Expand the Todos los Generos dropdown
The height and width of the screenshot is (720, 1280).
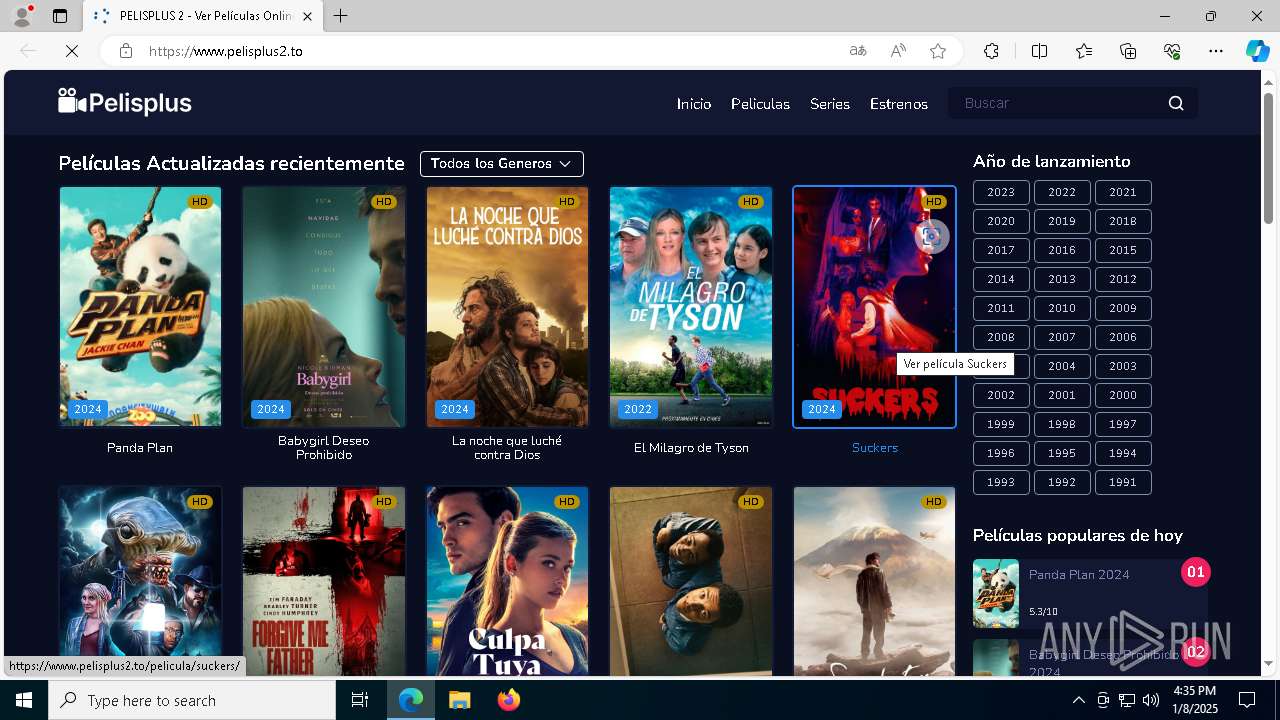pyautogui.click(x=501, y=163)
